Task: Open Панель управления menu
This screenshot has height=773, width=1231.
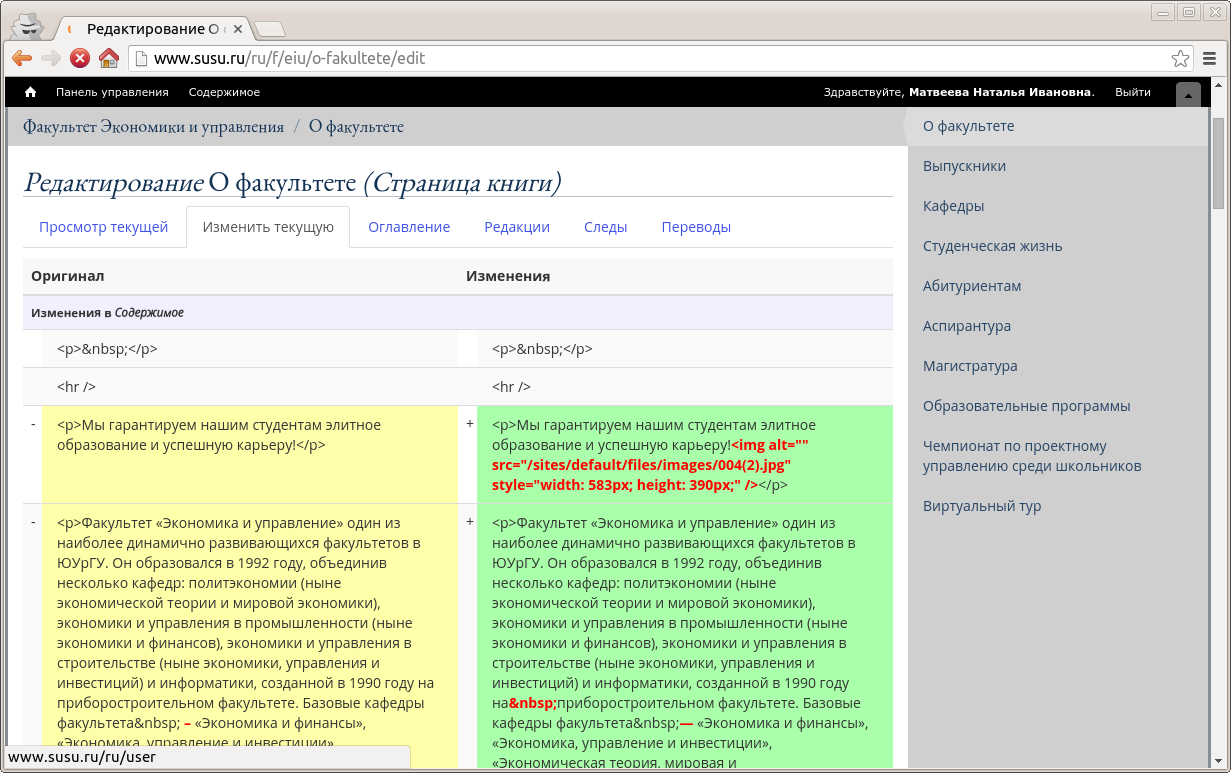Action: coord(112,92)
